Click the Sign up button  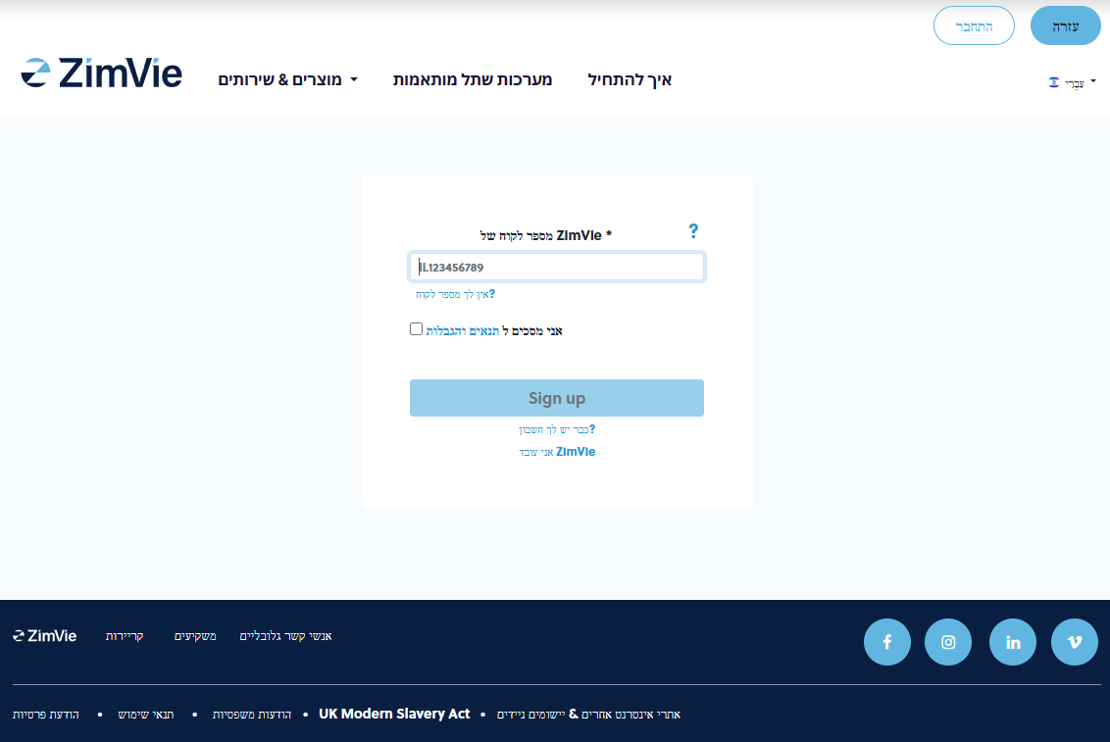click(556, 398)
